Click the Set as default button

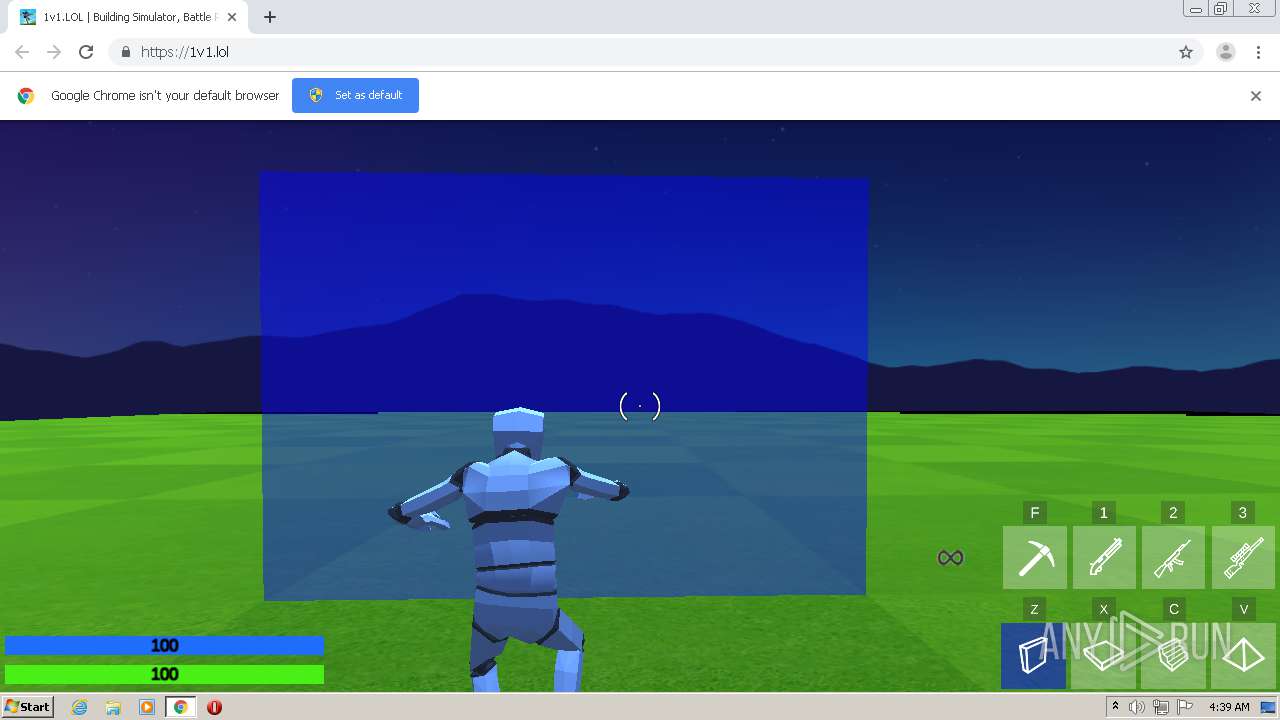355,95
